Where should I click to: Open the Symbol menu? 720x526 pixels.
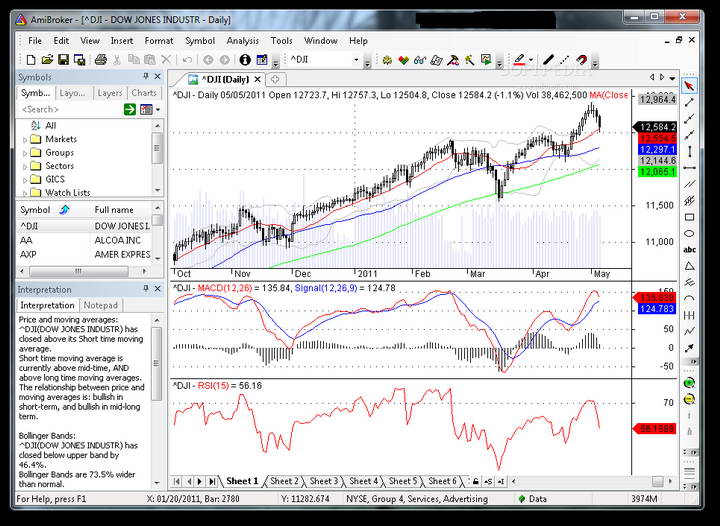(200, 41)
